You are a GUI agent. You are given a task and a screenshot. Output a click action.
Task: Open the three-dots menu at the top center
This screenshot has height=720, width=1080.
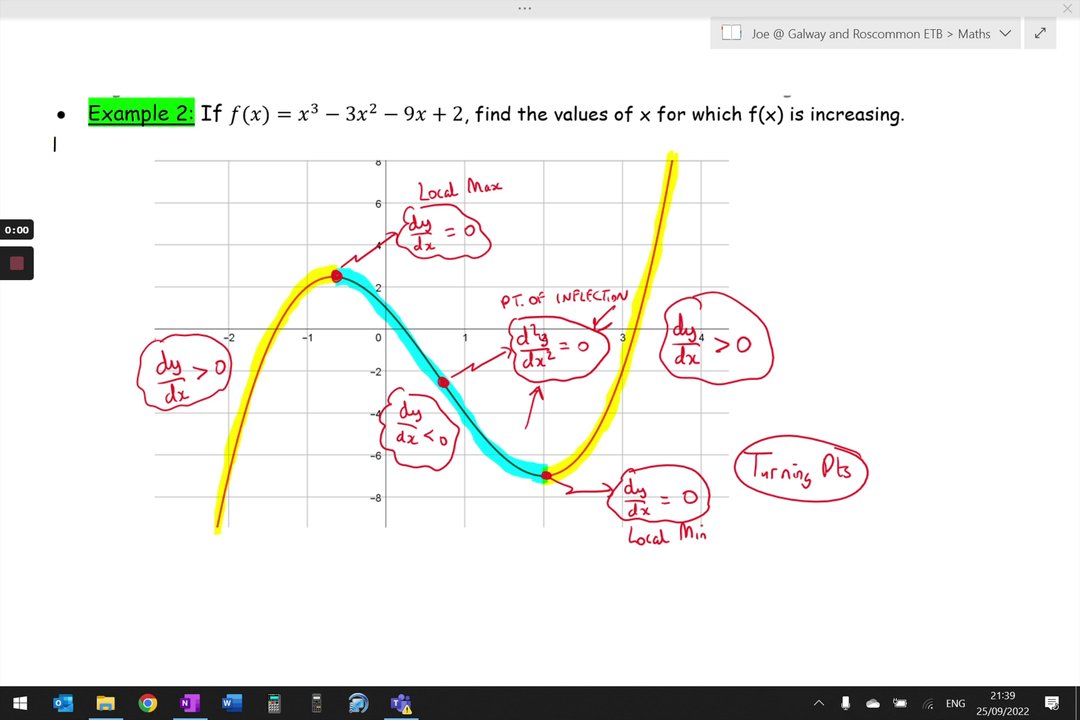point(525,8)
